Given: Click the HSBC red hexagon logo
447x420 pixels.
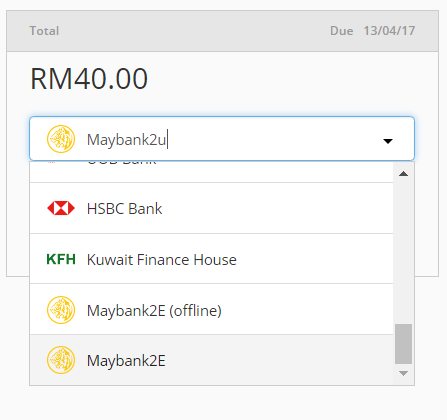Looking at the screenshot, I should 61,208.
